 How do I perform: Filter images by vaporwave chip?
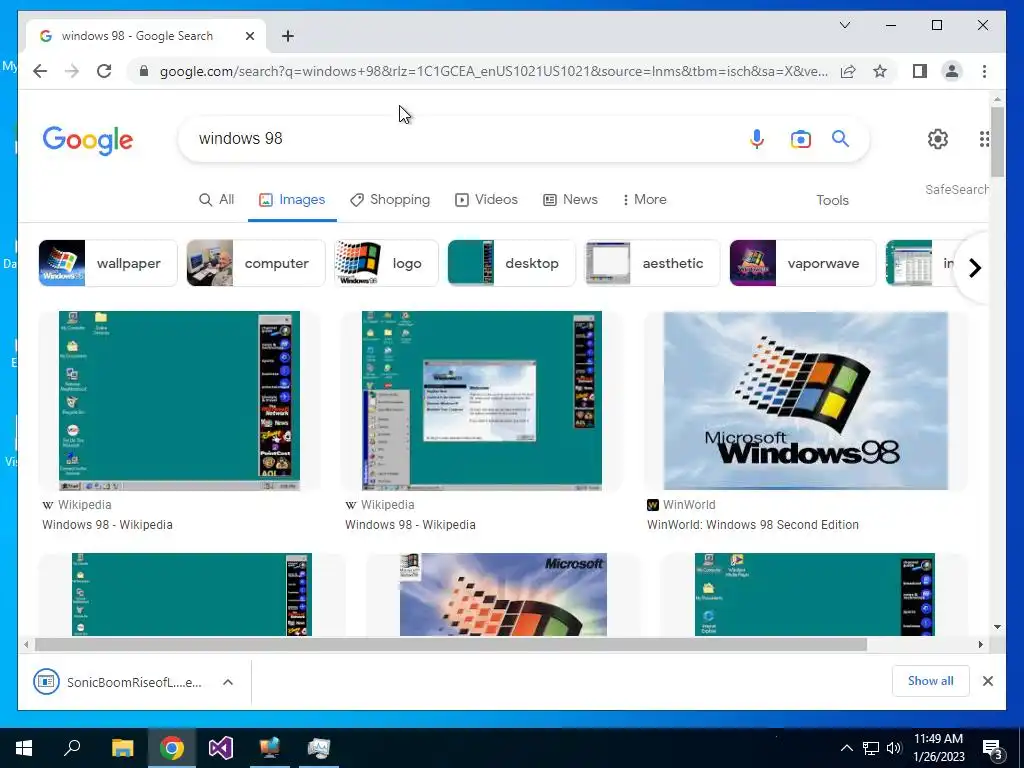click(x=803, y=263)
